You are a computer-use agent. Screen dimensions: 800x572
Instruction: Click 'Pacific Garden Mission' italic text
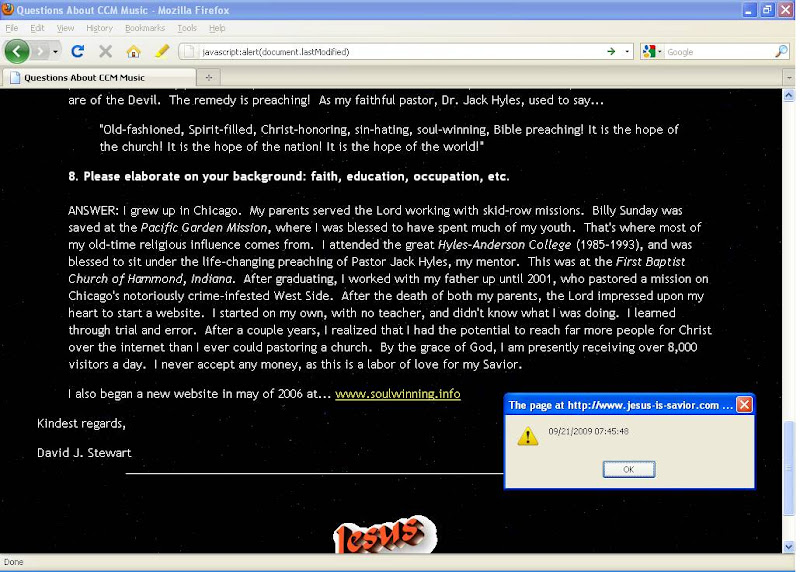[x=204, y=228]
